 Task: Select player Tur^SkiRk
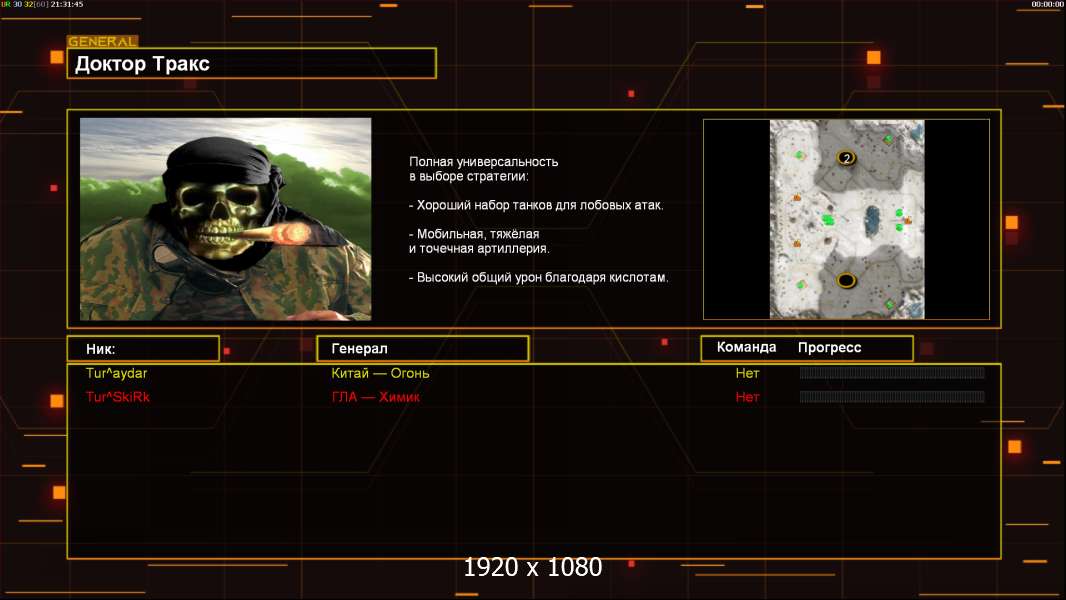tap(118, 397)
